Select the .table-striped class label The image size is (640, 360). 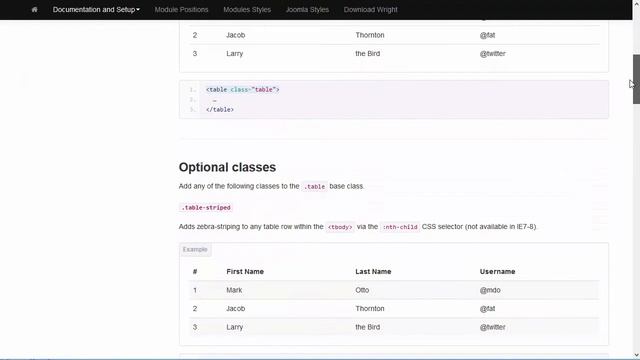pos(206,208)
